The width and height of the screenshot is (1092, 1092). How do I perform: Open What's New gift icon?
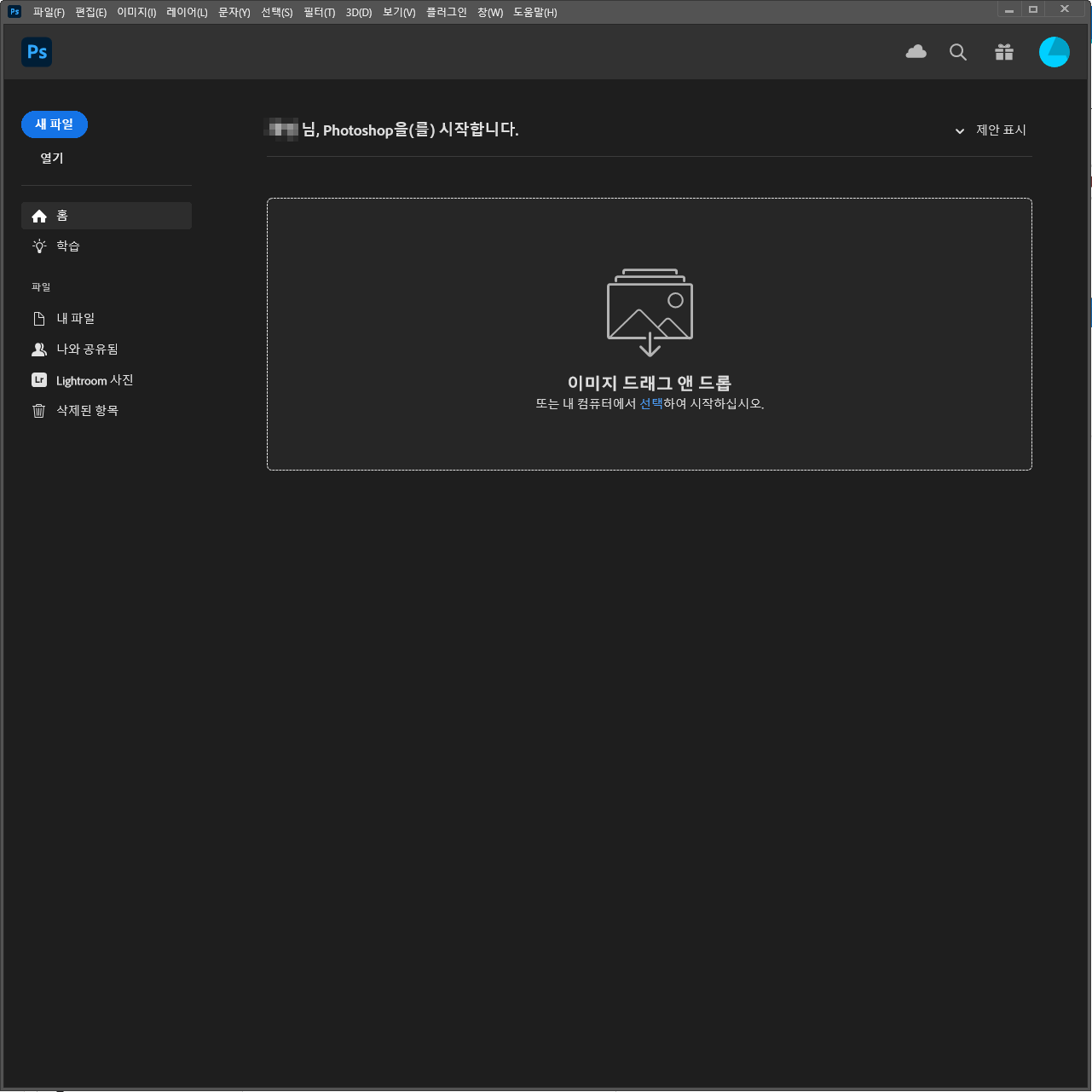1004,52
